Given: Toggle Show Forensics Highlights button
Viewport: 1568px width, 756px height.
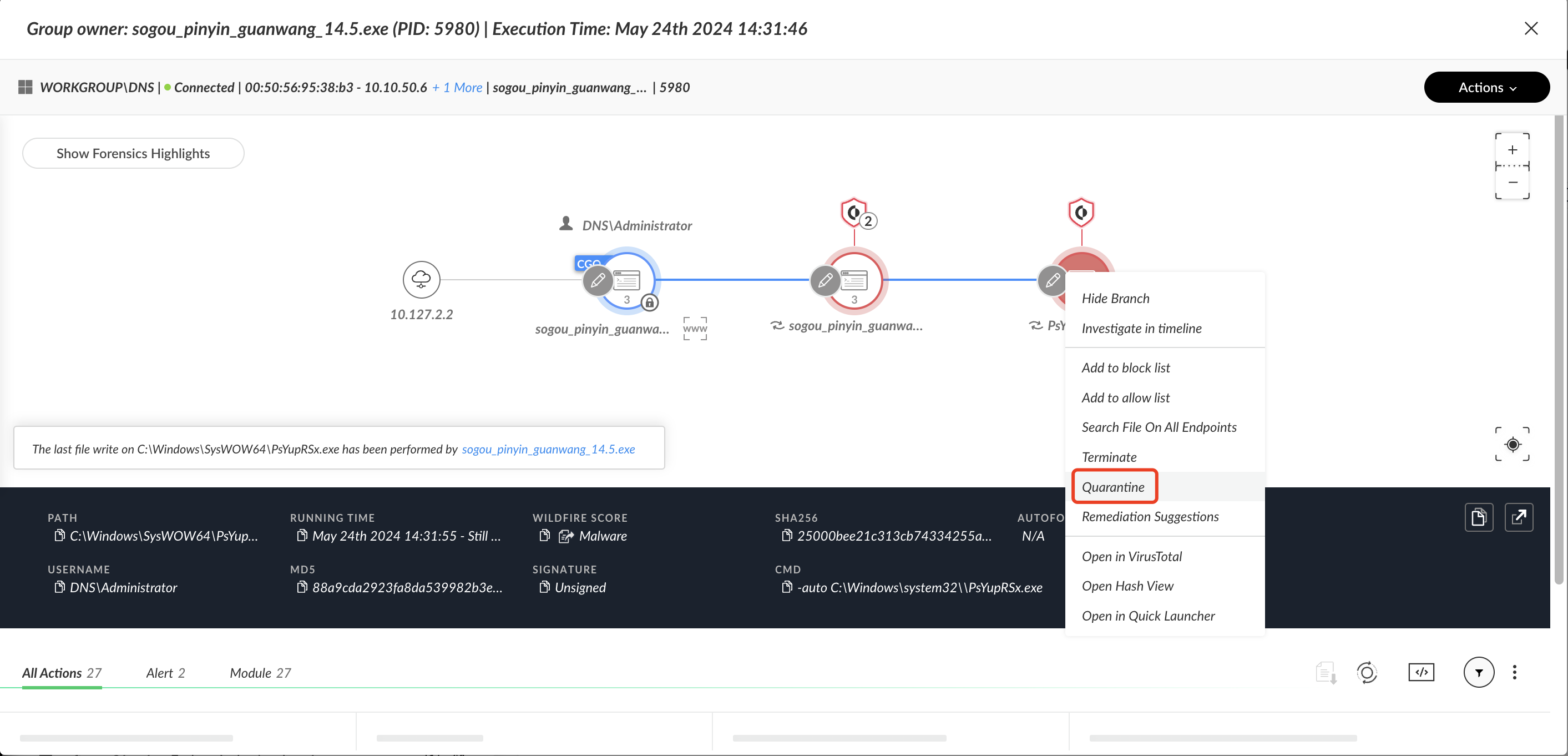Looking at the screenshot, I should (x=133, y=153).
